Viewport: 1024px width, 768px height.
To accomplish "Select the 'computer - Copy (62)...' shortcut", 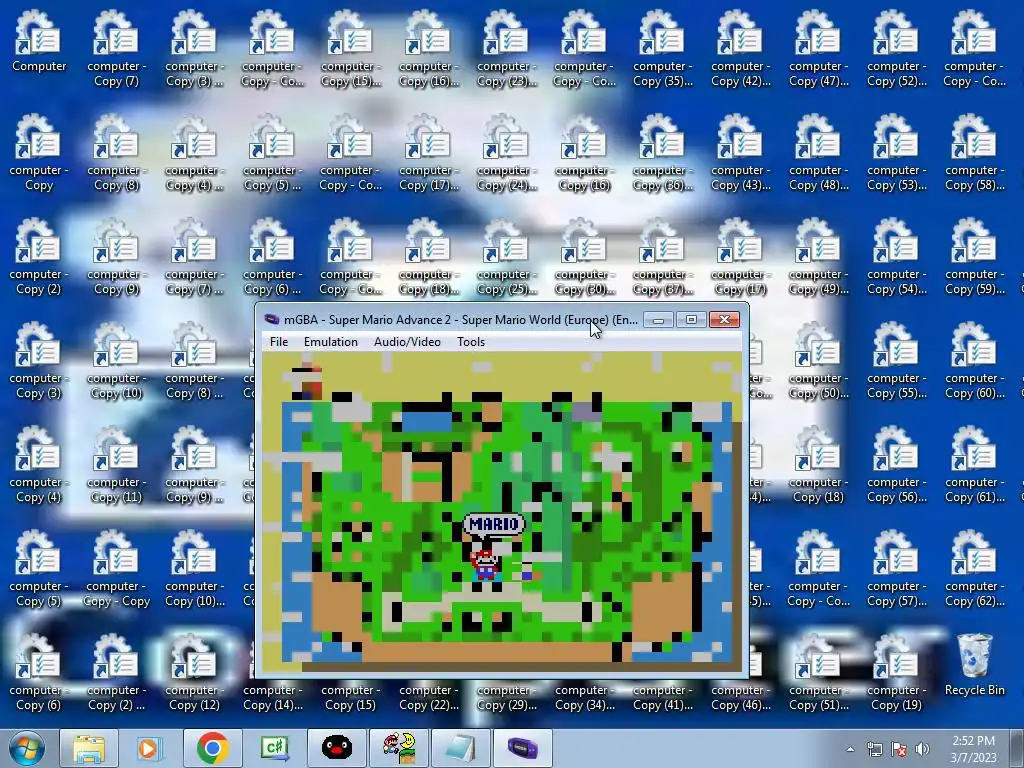I will [x=974, y=569].
